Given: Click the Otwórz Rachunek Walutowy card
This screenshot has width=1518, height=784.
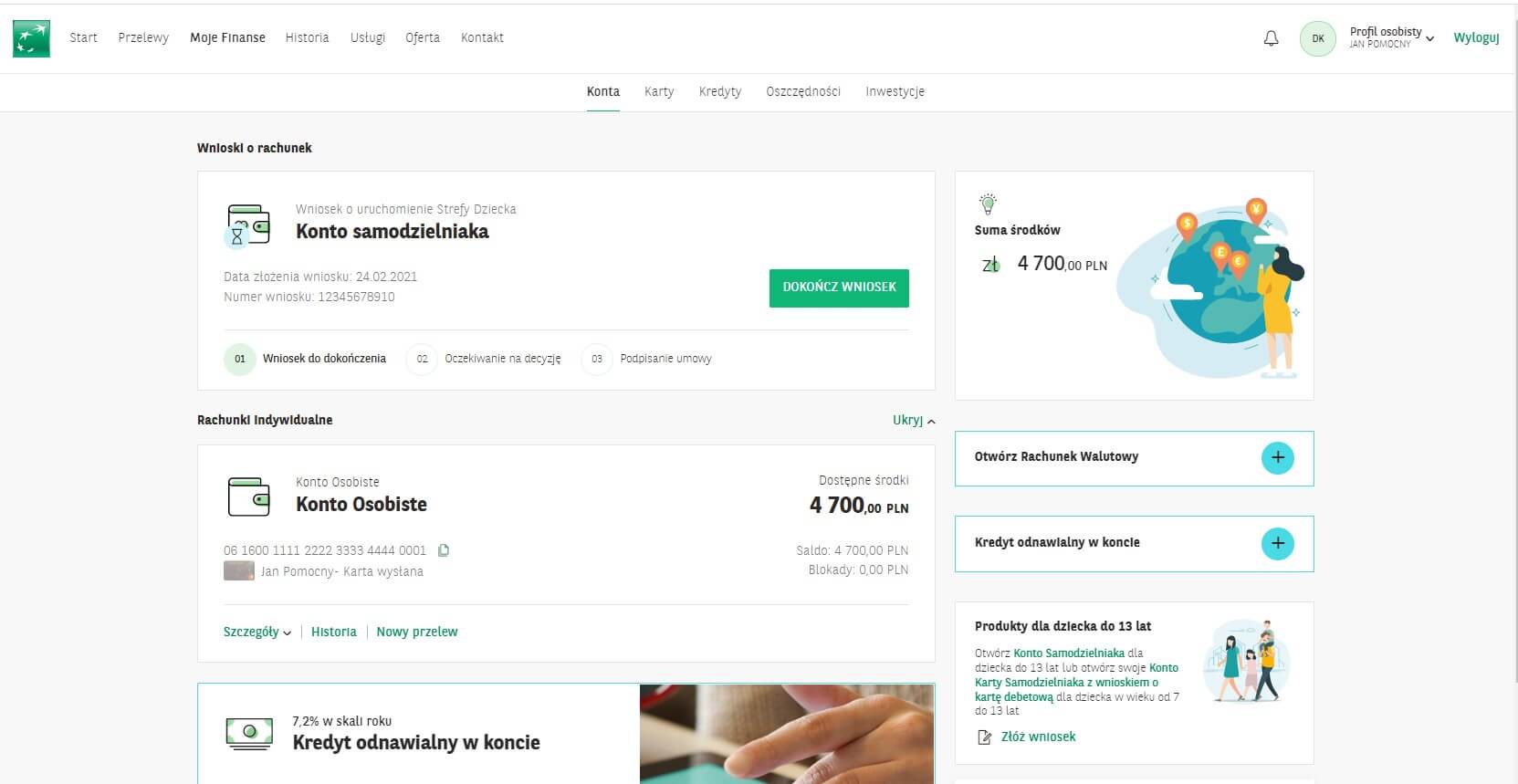Looking at the screenshot, I should [1135, 458].
